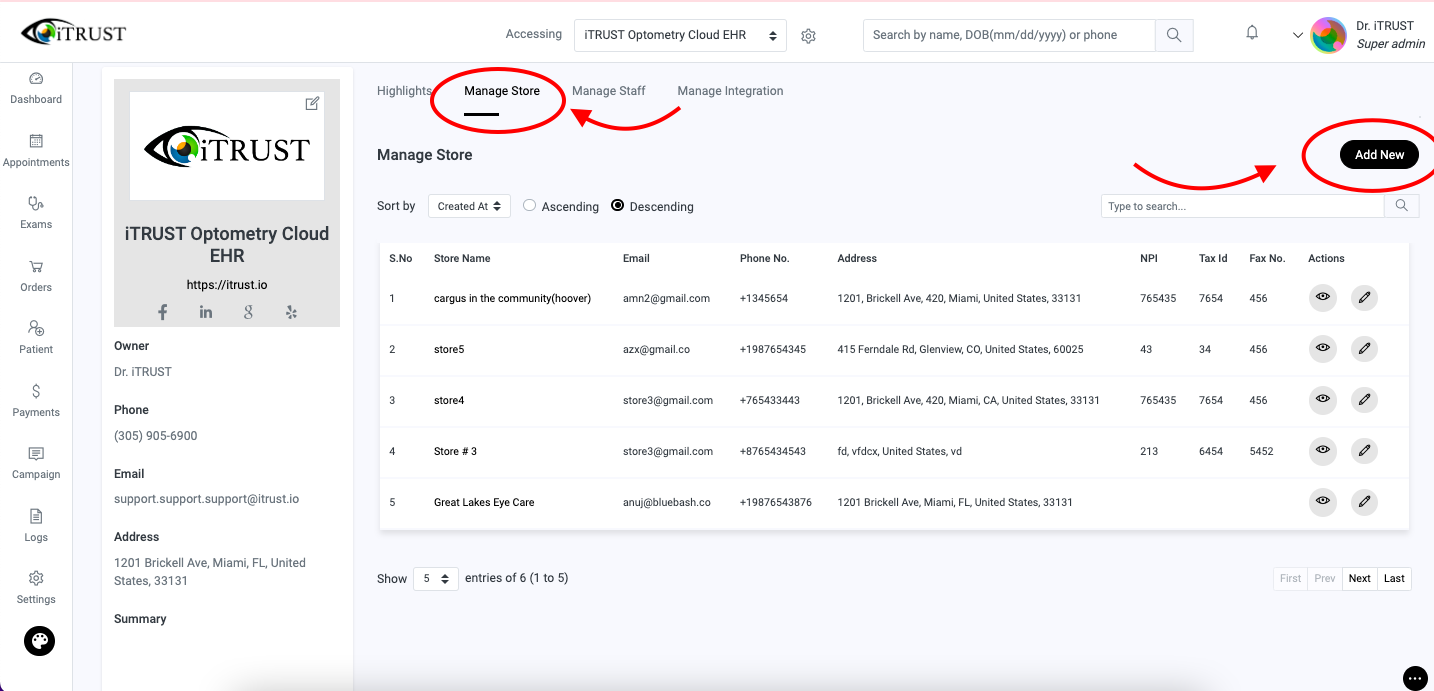Switch to the Manage Integration tab
This screenshot has height=691, width=1434.
tap(730, 91)
